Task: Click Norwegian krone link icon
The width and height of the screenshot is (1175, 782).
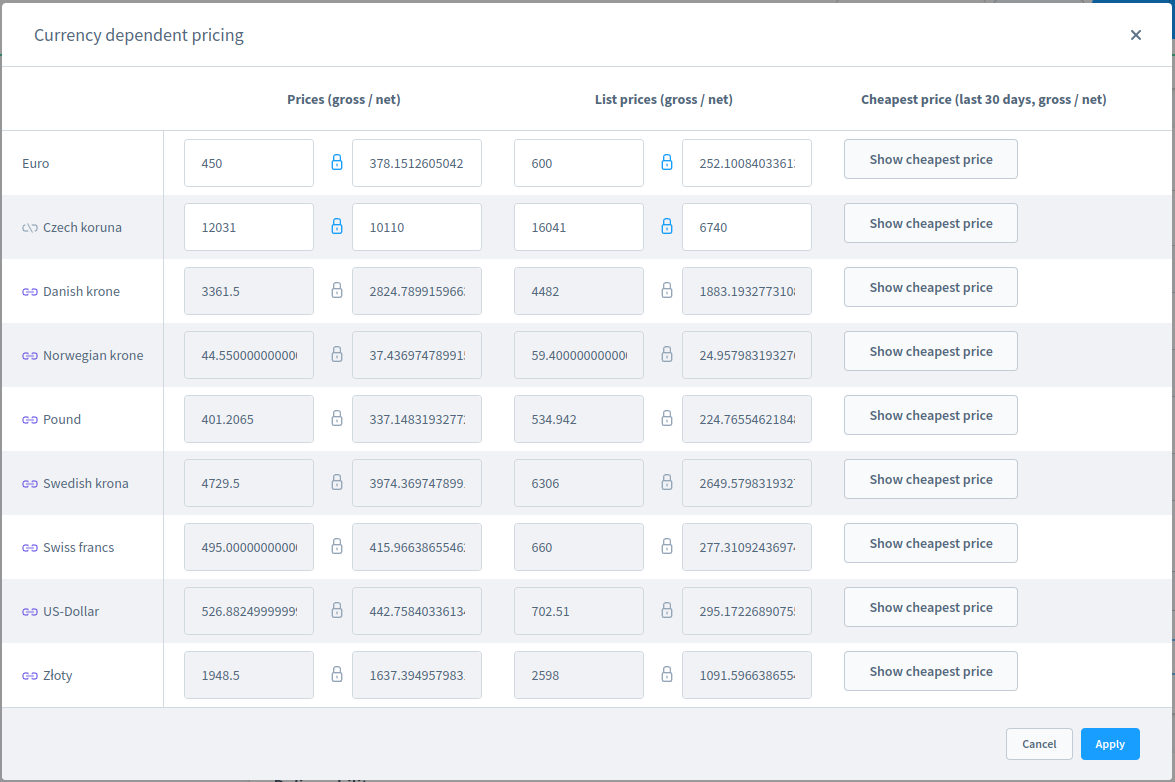Action: click(x=30, y=356)
